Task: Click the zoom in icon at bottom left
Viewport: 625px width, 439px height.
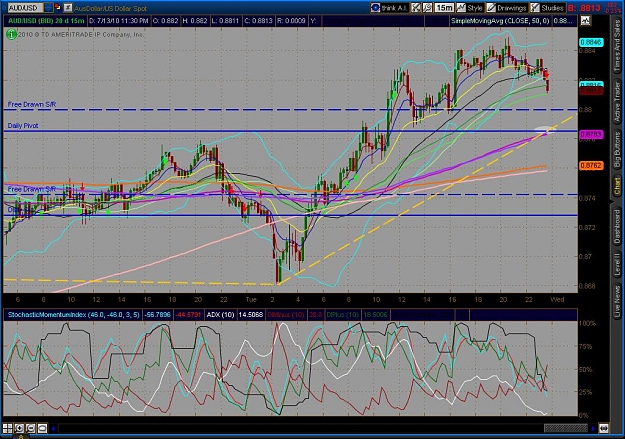Action: (x=19, y=428)
